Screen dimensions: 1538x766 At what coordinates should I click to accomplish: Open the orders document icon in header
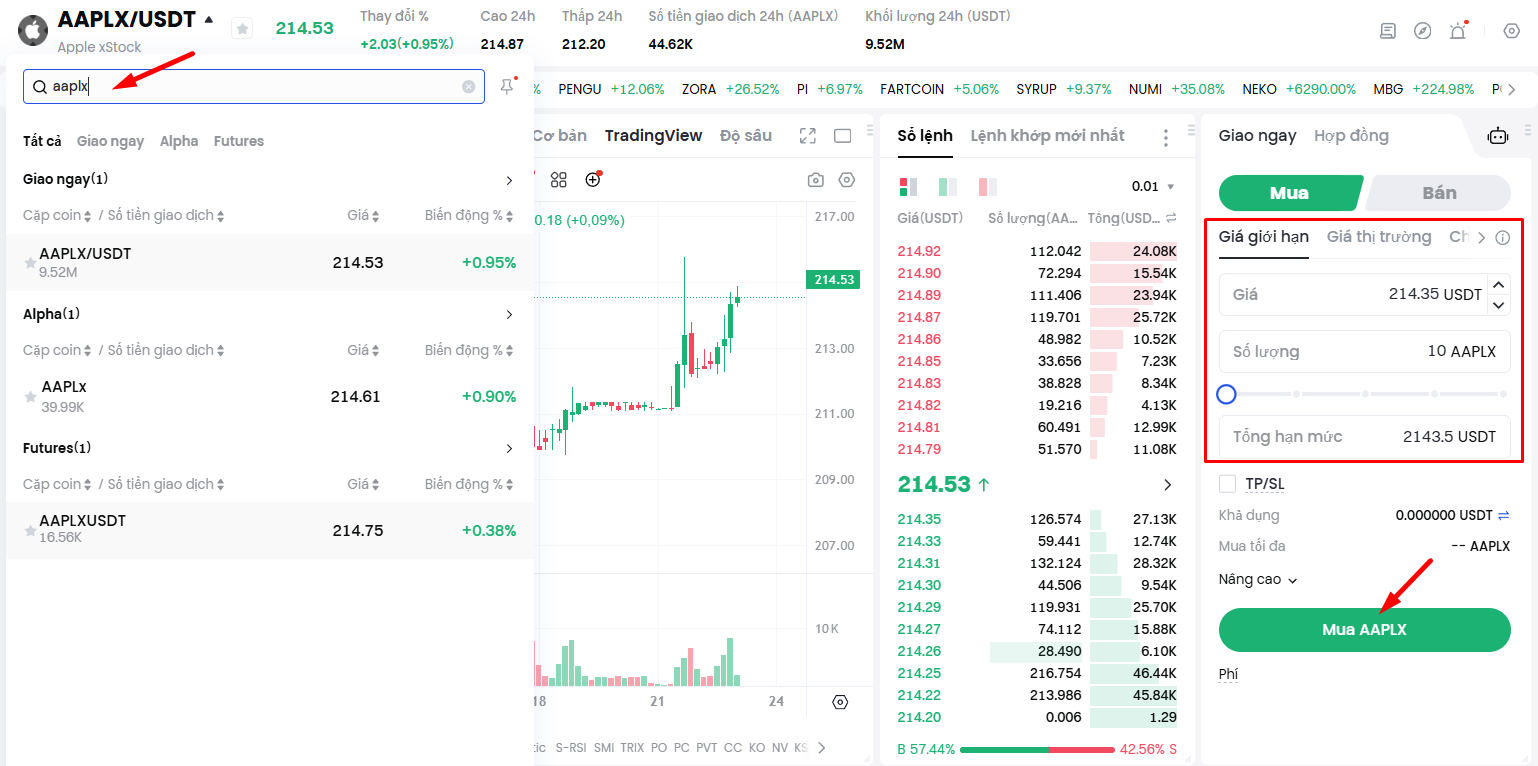(x=1387, y=31)
